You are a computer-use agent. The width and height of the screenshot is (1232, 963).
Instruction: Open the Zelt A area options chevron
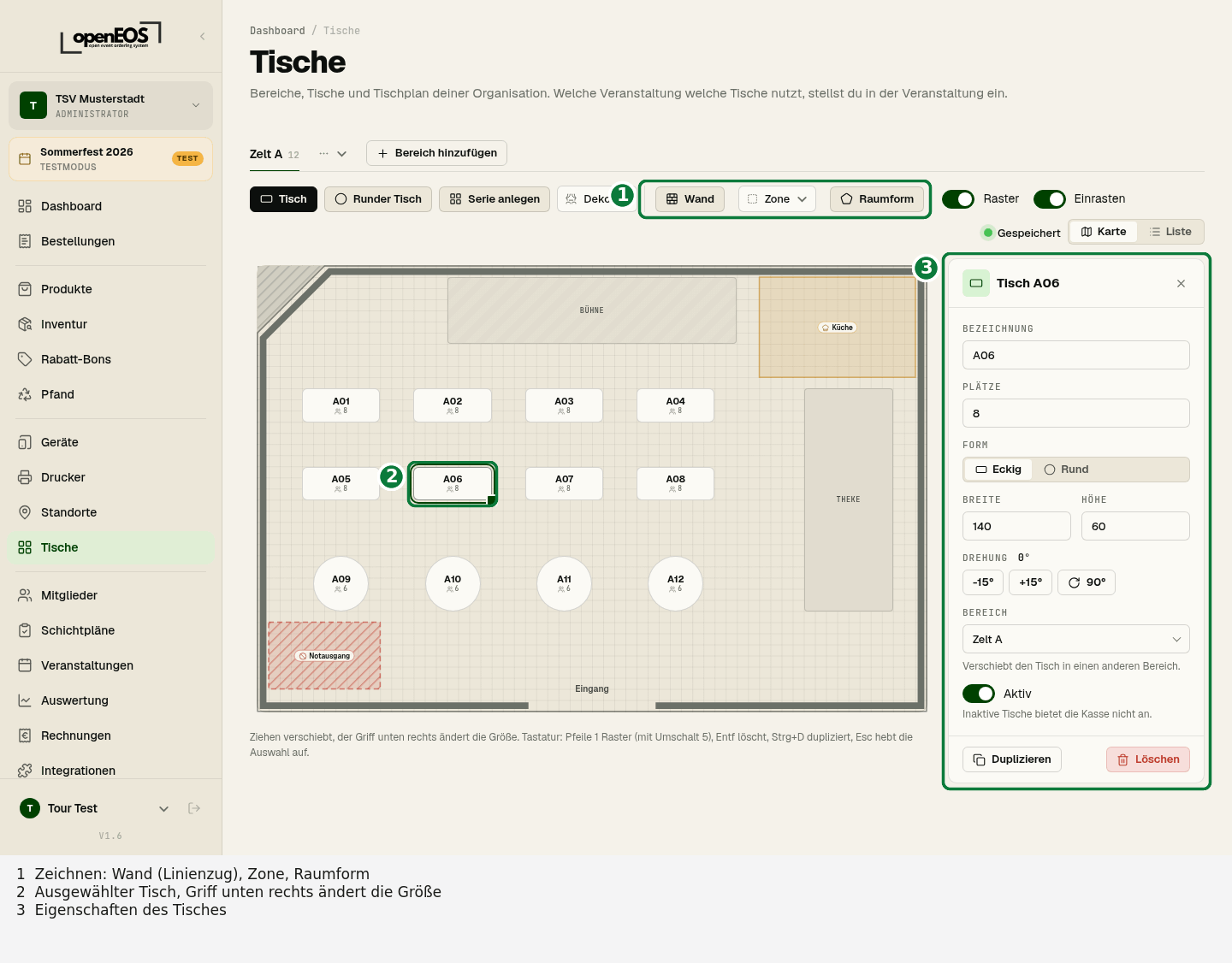(342, 154)
